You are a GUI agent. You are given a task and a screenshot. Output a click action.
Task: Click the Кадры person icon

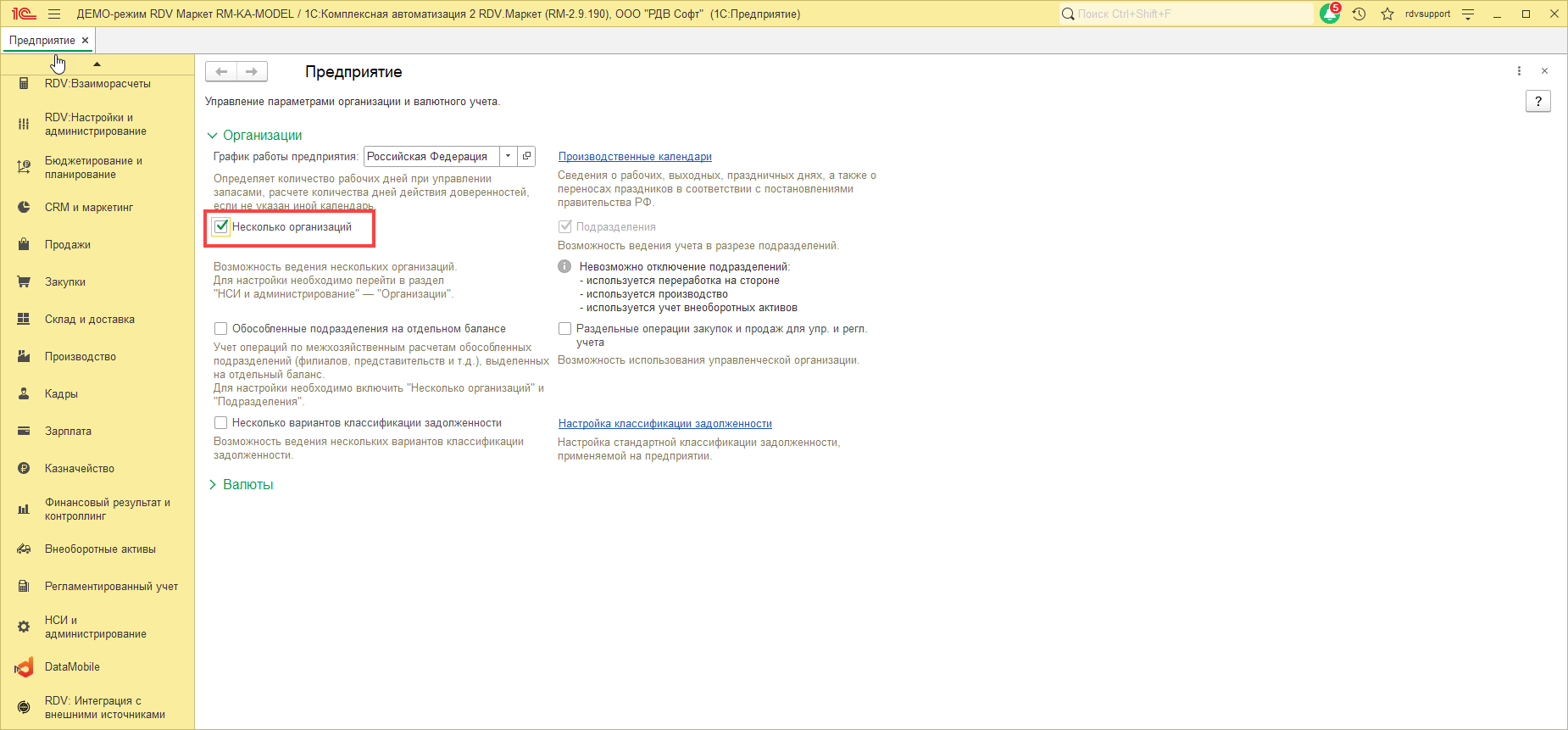(x=24, y=393)
